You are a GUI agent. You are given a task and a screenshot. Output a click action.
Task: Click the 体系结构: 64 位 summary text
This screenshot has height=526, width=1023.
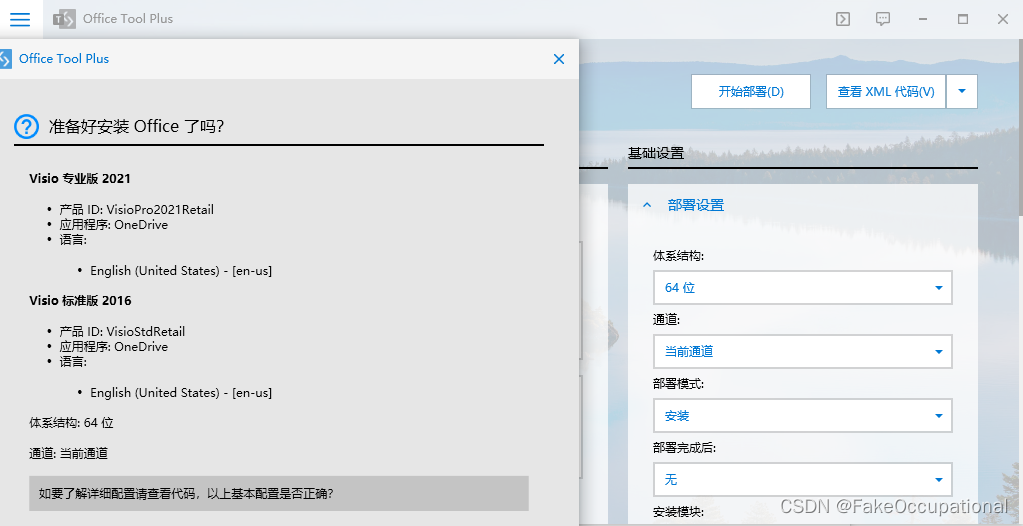(x=71, y=423)
